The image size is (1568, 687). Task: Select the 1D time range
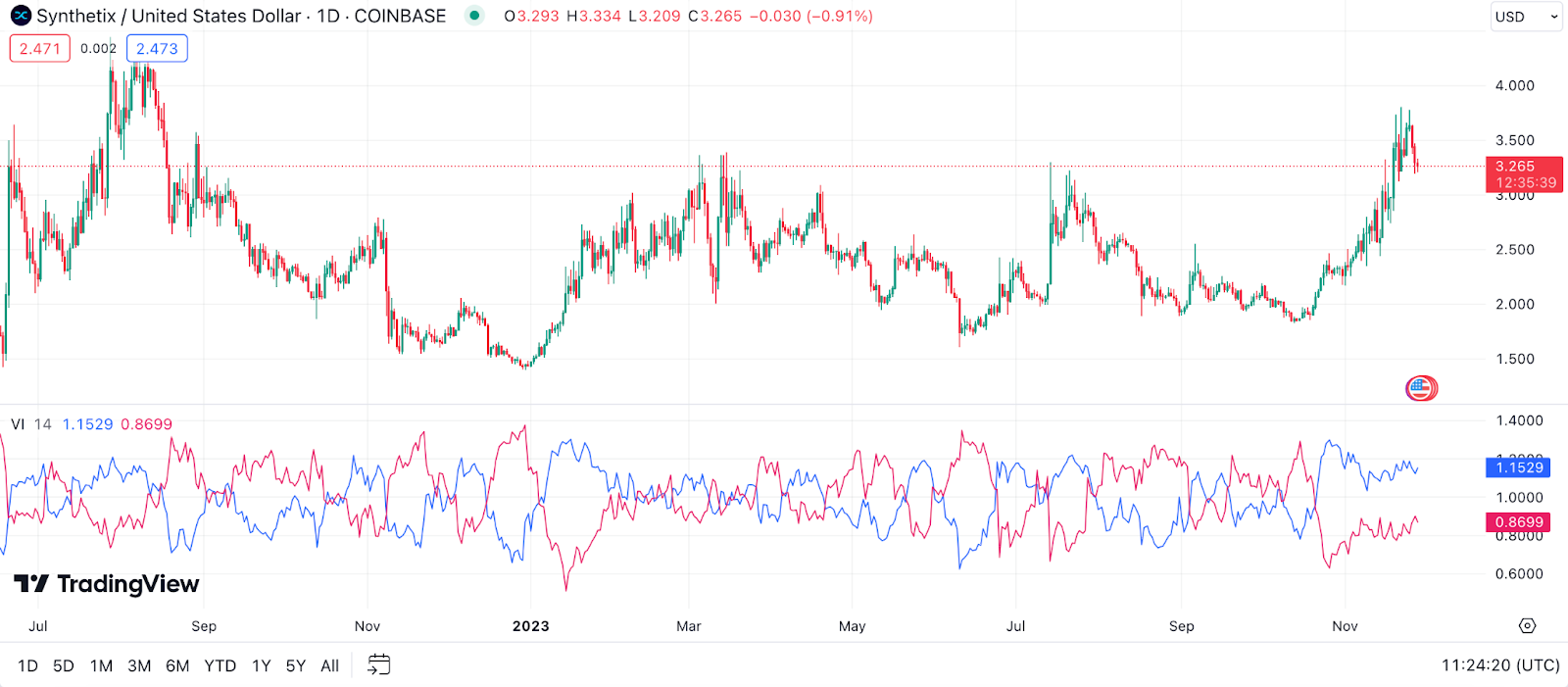coord(27,665)
